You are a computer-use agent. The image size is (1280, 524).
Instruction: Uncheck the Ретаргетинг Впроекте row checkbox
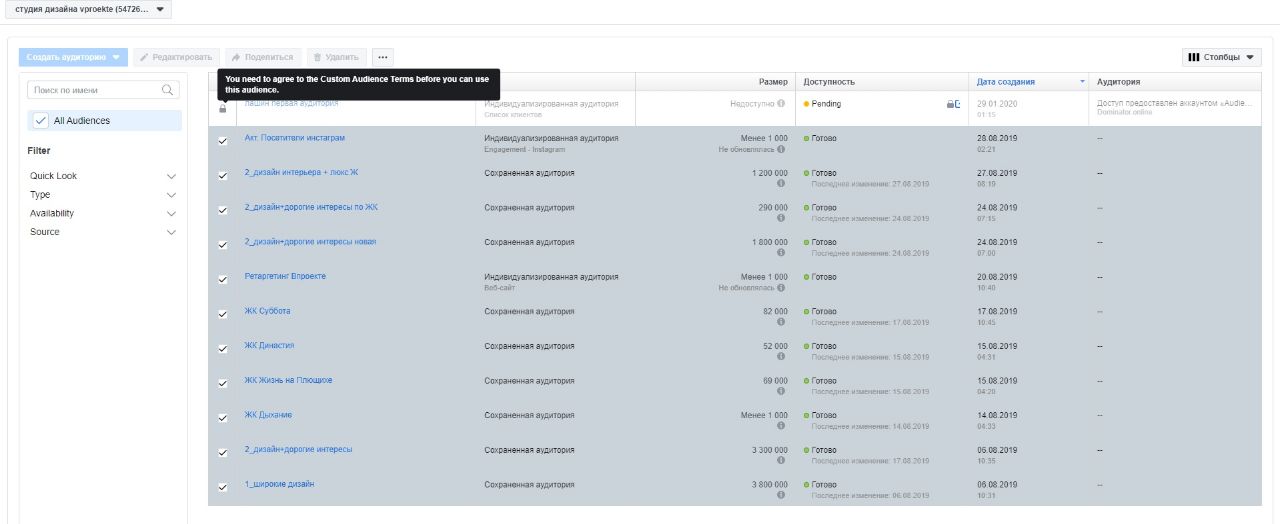(223, 280)
